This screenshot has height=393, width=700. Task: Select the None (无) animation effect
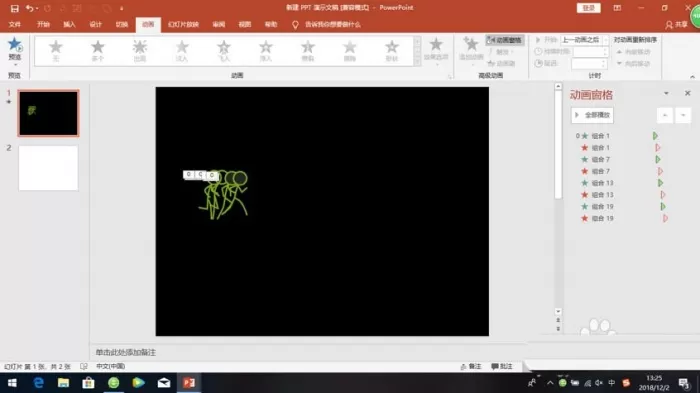click(x=56, y=50)
